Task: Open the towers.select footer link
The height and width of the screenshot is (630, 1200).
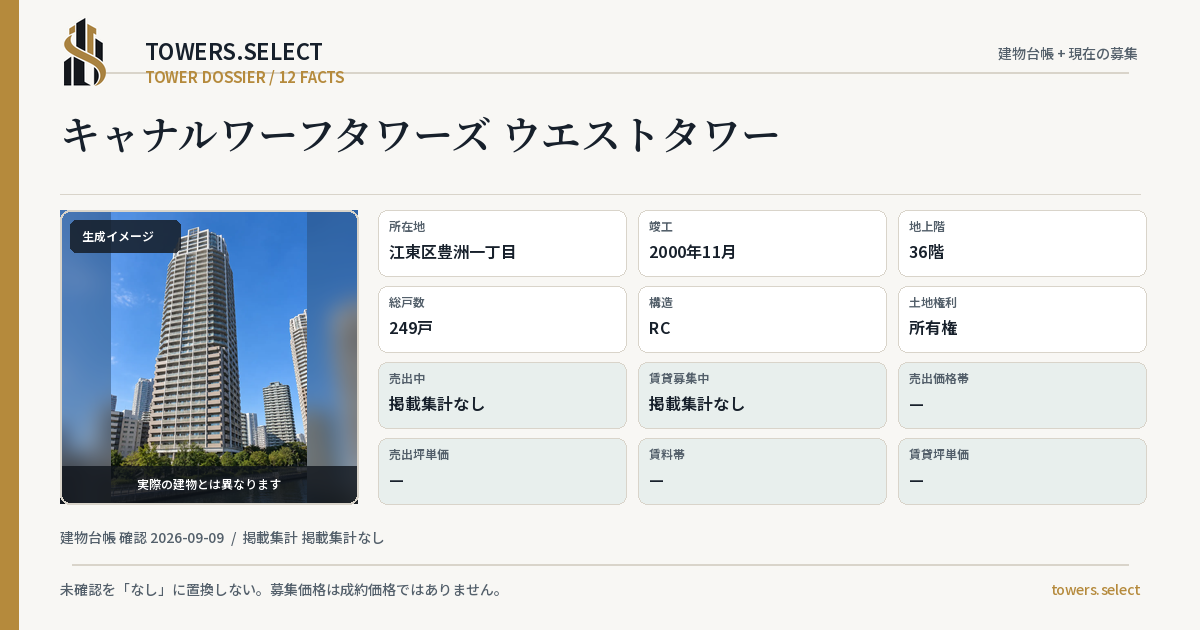Action: (1095, 590)
